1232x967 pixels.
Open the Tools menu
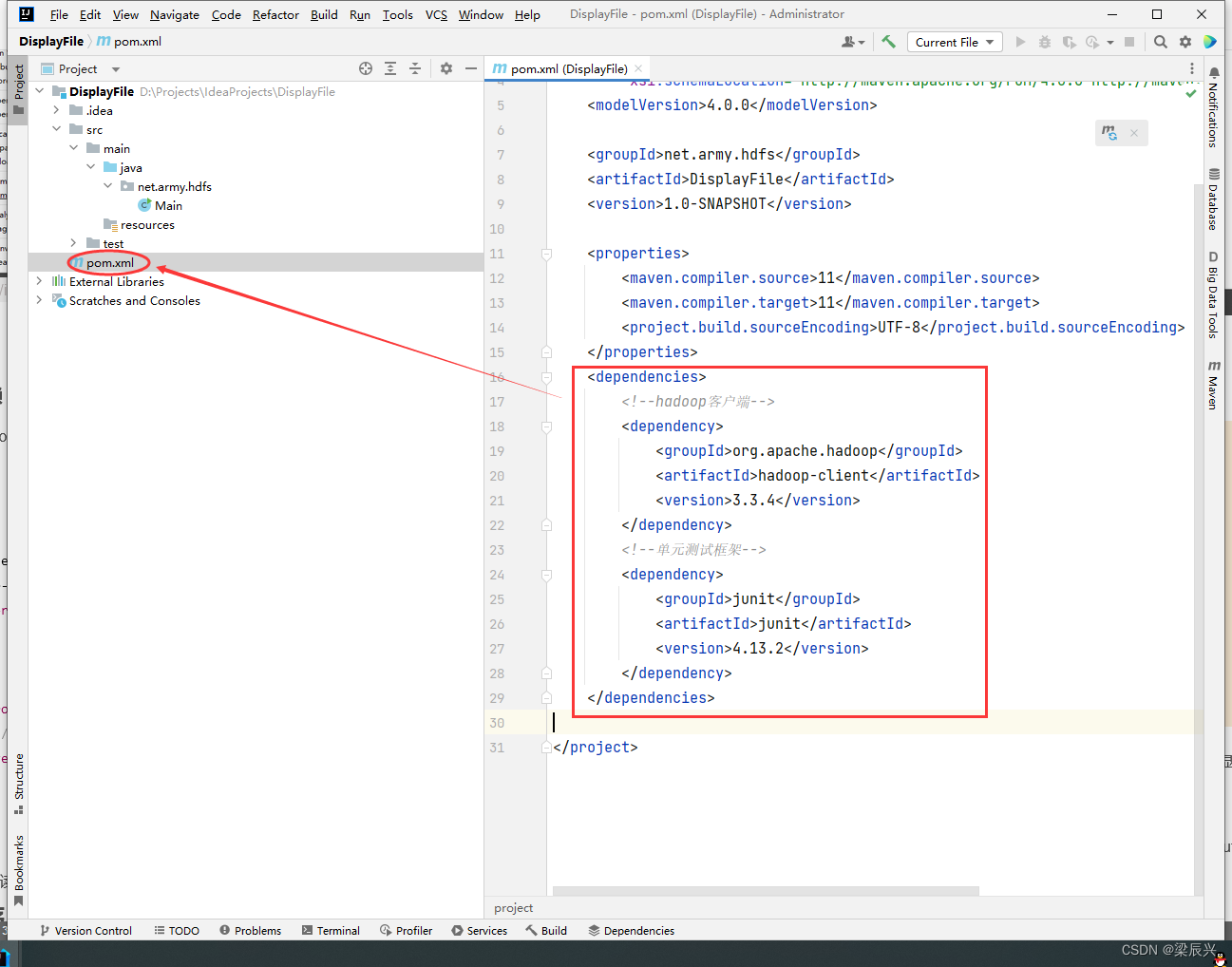pos(397,14)
